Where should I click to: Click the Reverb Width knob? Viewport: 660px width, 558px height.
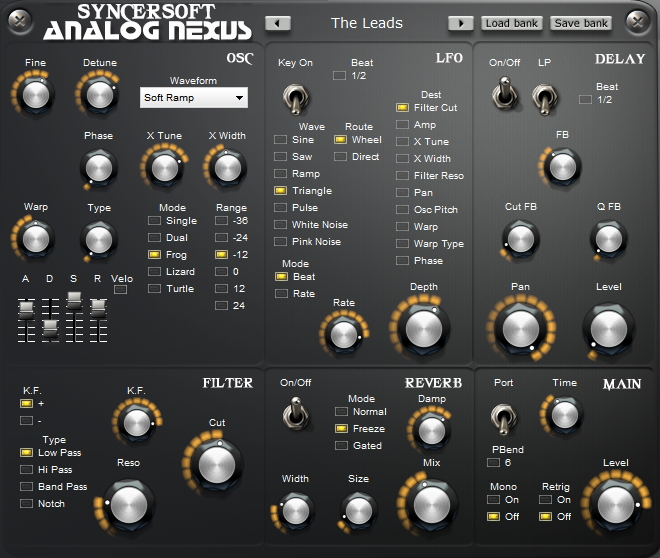coord(295,510)
